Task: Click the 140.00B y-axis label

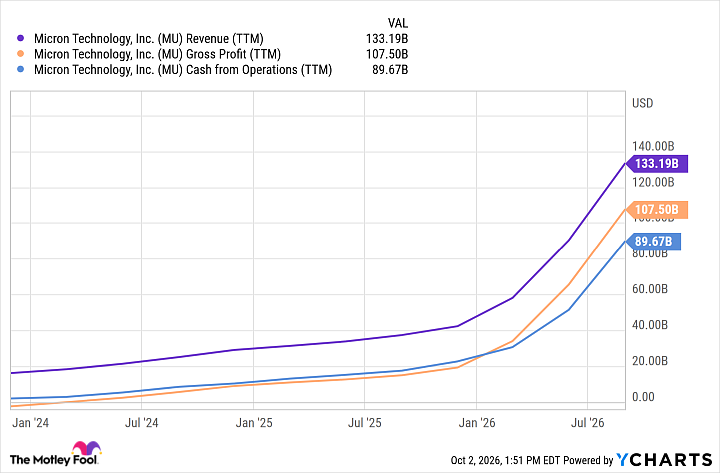Action: point(653,146)
